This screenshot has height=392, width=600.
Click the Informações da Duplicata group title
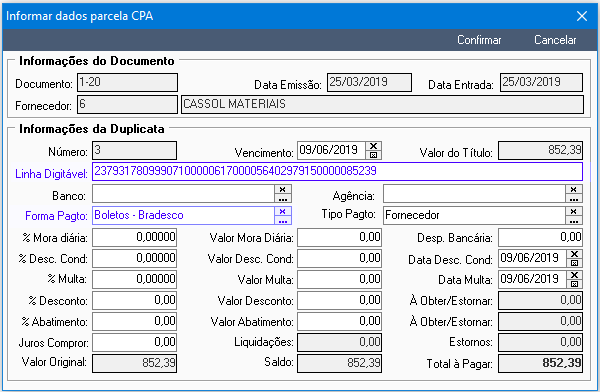tap(92, 129)
